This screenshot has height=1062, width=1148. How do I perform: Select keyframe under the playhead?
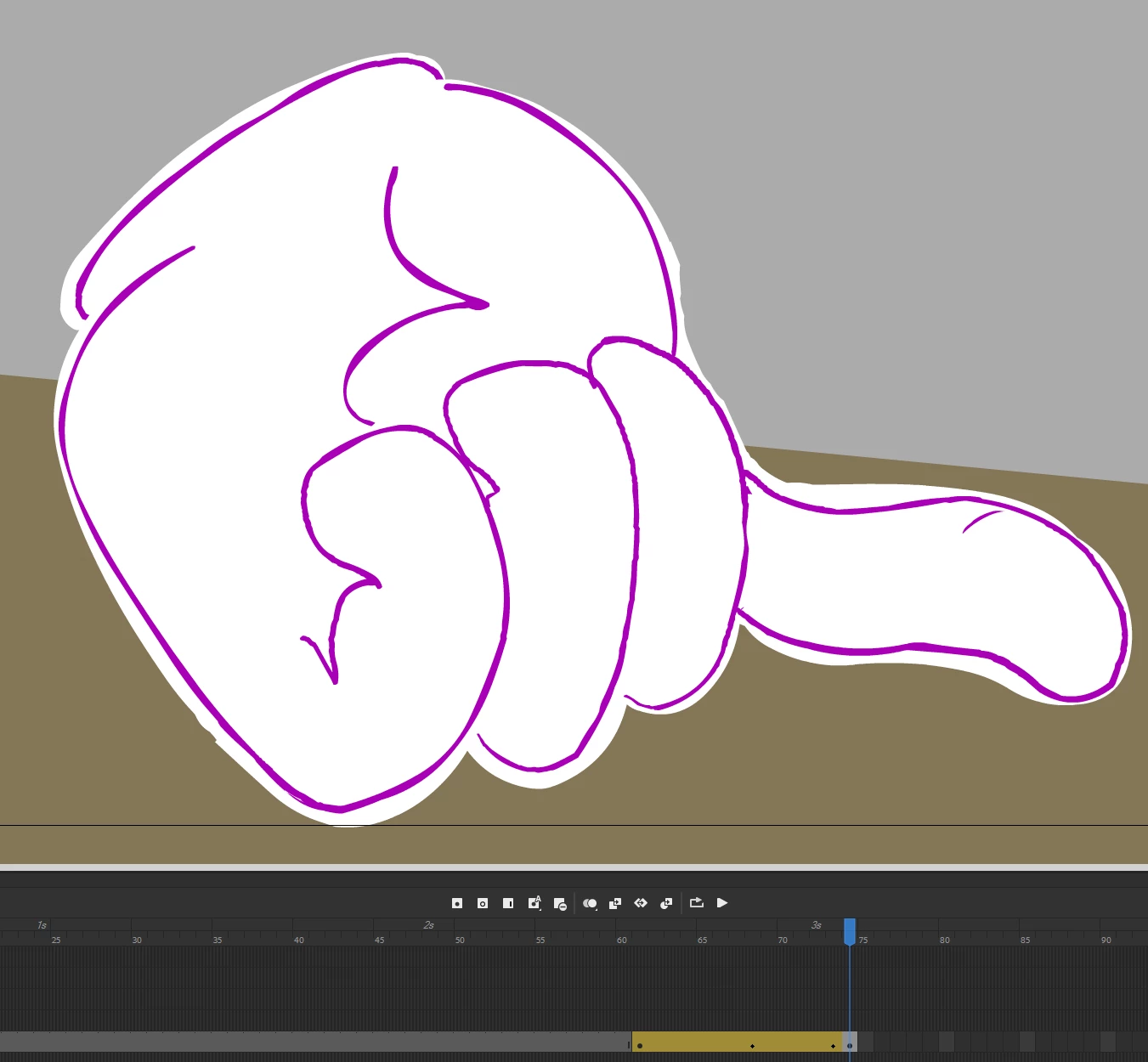click(850, 1045)
